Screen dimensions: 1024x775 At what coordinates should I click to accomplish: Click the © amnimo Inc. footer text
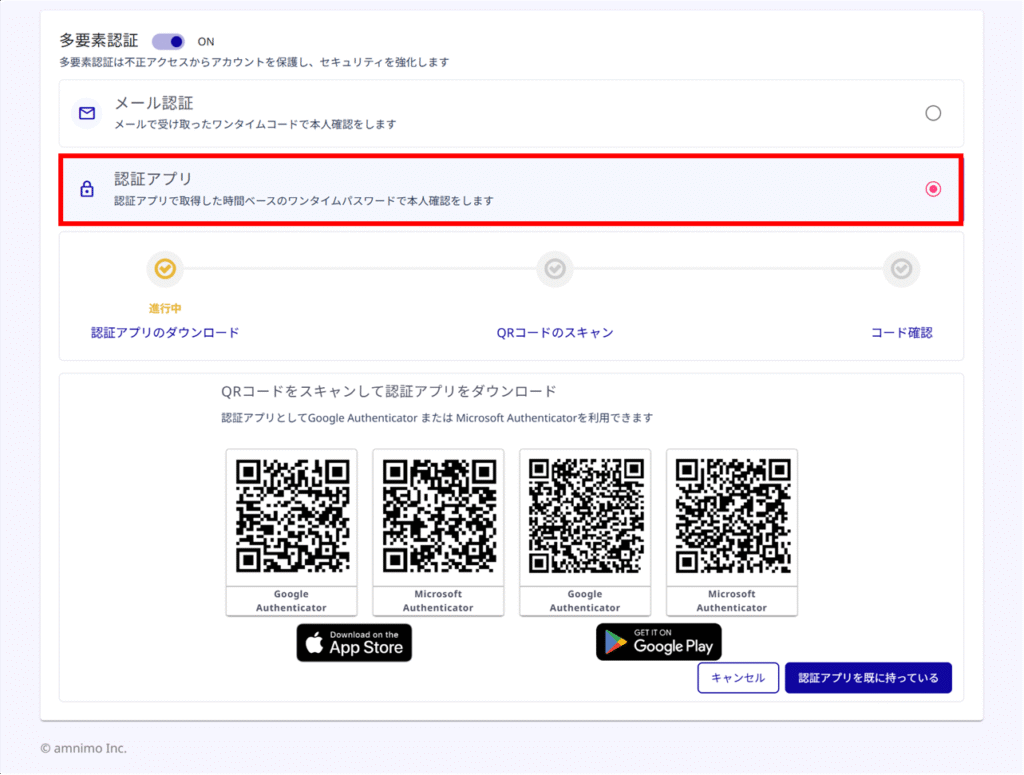point(84,748)
